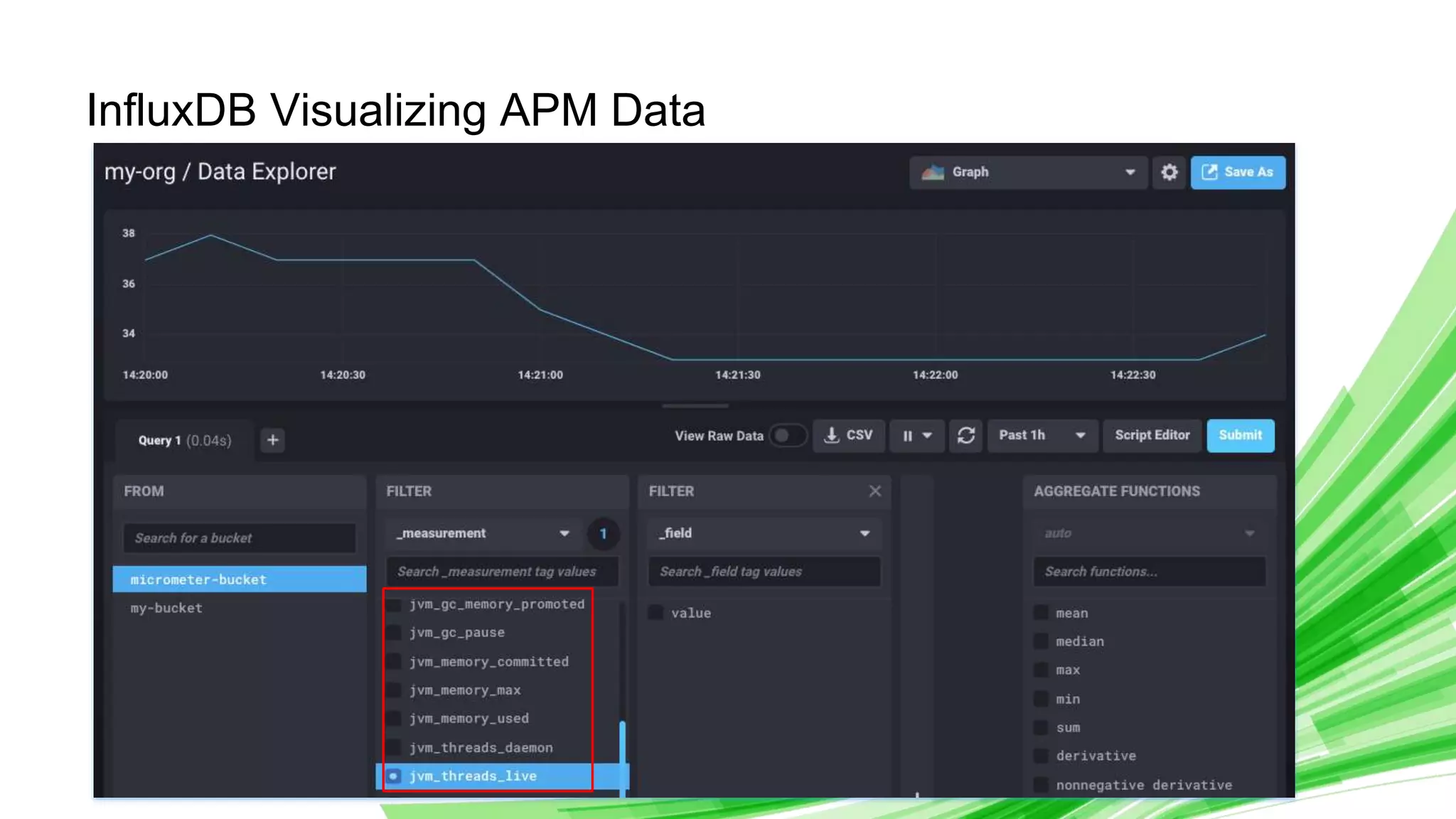Image resolution: width=1456 pixels, height=819 pixels.
Task: Check jvm_memory_used measurement
Action: pos(393,719)
